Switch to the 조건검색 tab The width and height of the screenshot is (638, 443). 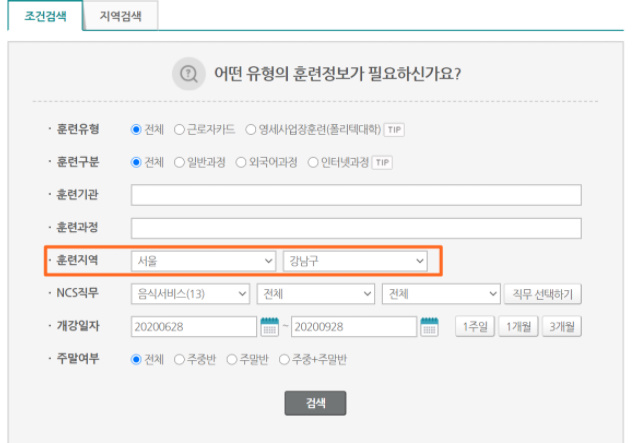pyautogui.click(x=45, y=16)
